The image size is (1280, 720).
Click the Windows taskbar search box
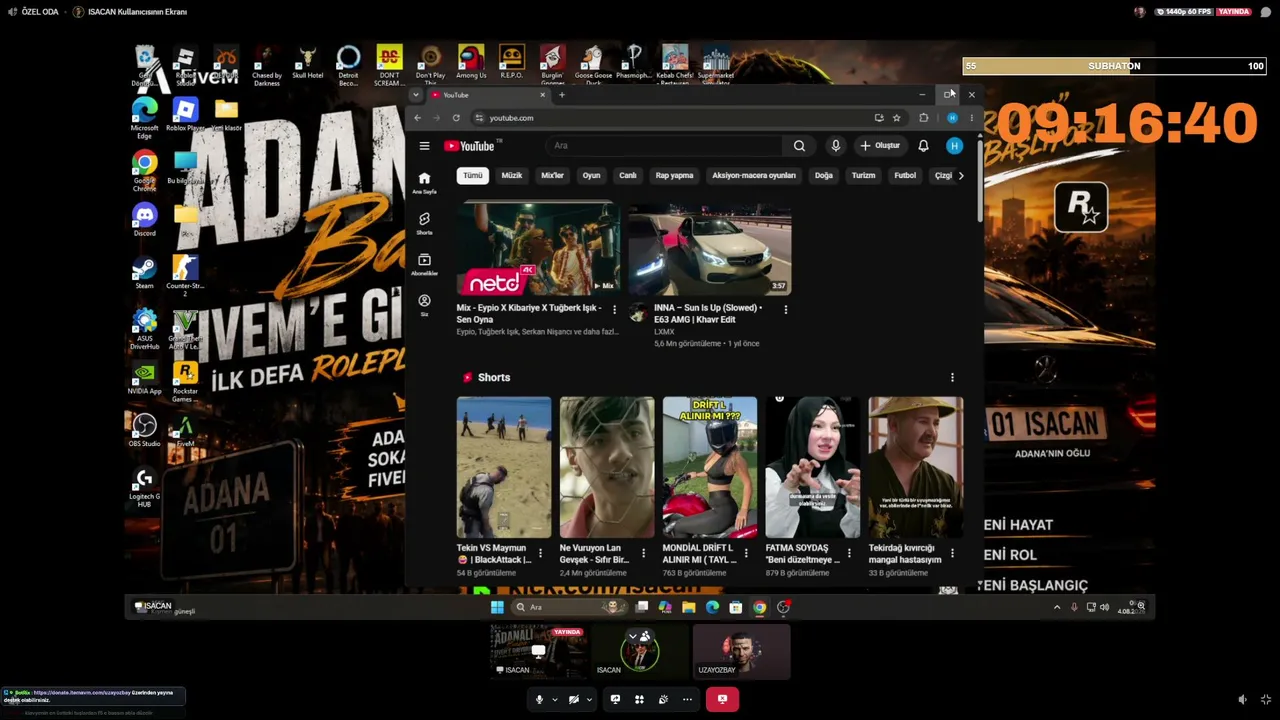tap(570, 607)
